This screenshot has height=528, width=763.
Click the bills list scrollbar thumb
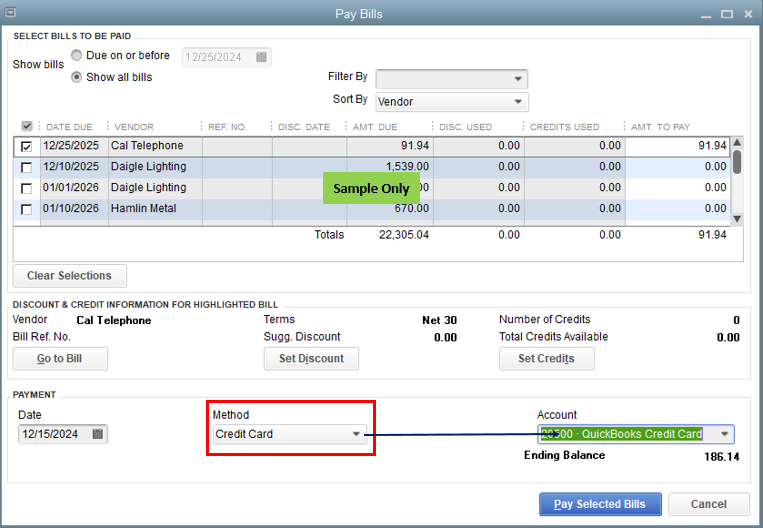click(x=737, y=162)
